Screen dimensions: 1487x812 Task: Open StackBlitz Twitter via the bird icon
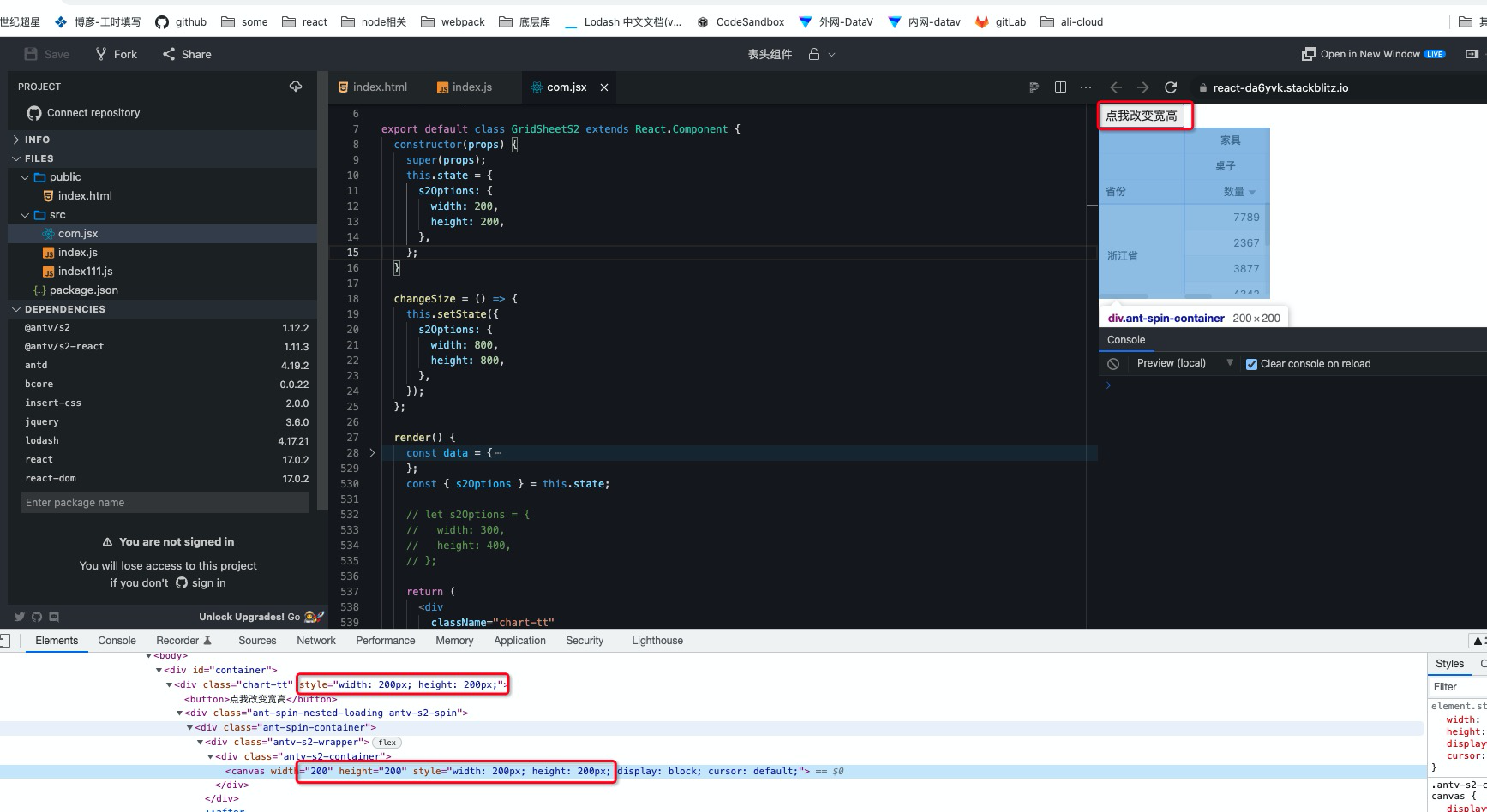click(x=19, y=616)
